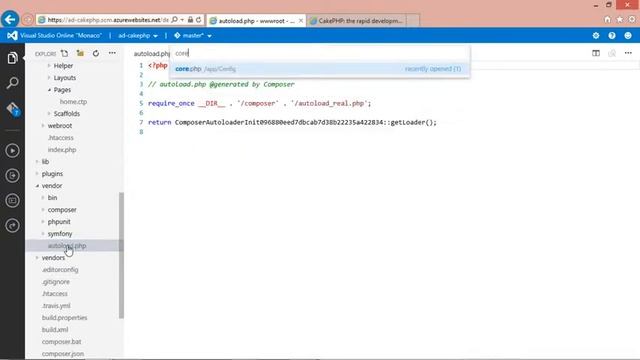Open the master branch dropdown
The width and height of the screenshot is (640, 360).
pos(193,36)
